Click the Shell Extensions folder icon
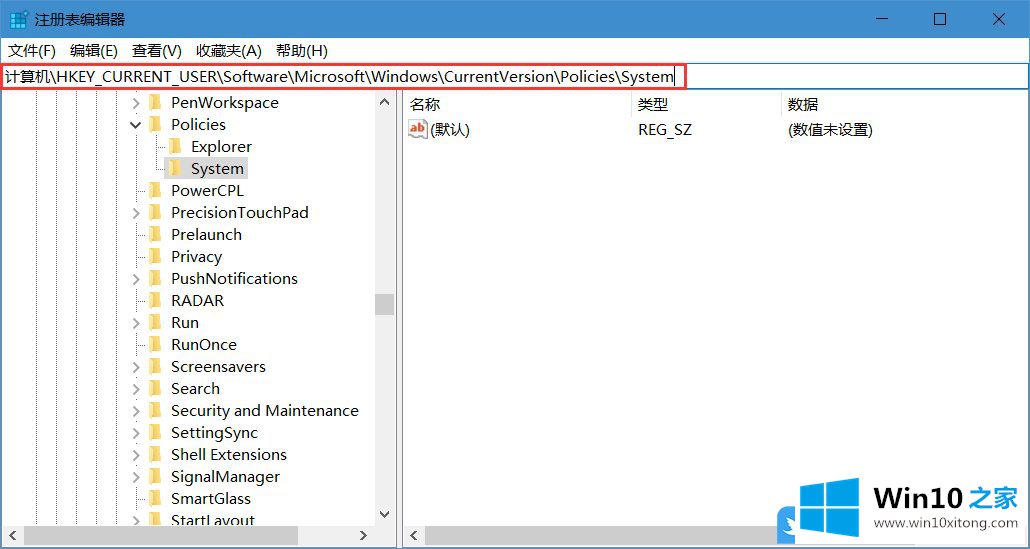Viewport: 1030px width, 549px height. click(x=155, y=454)
